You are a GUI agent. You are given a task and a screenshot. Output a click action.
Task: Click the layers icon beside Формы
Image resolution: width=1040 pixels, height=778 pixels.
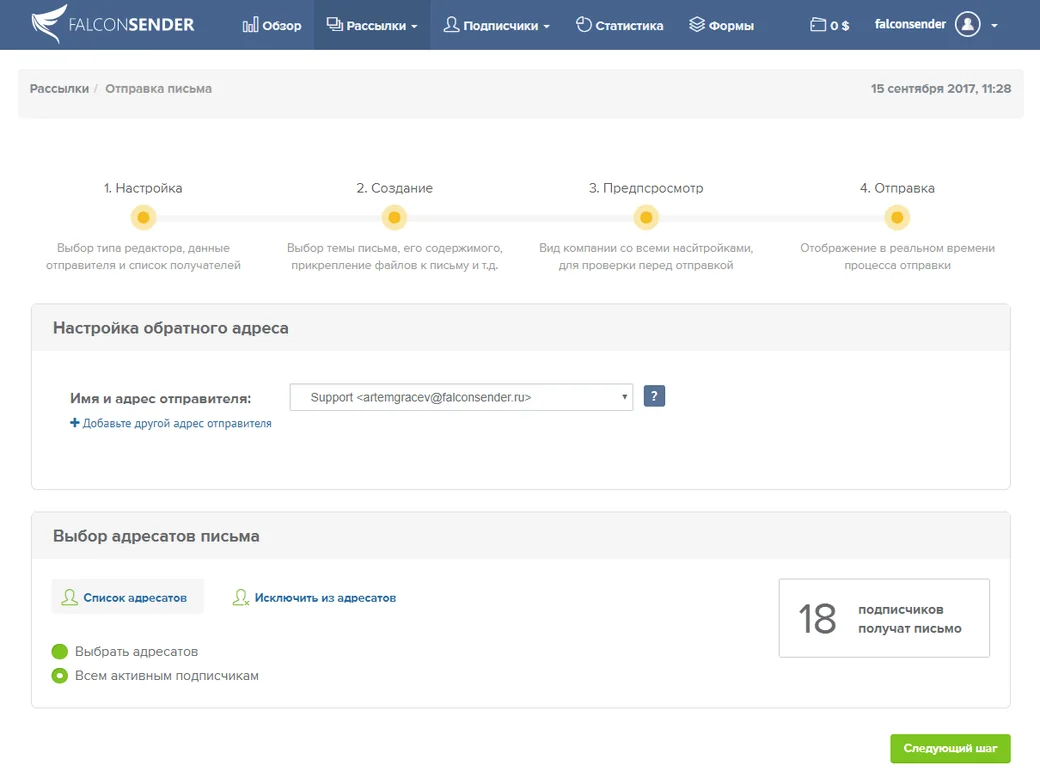click(x=696, y=25)
